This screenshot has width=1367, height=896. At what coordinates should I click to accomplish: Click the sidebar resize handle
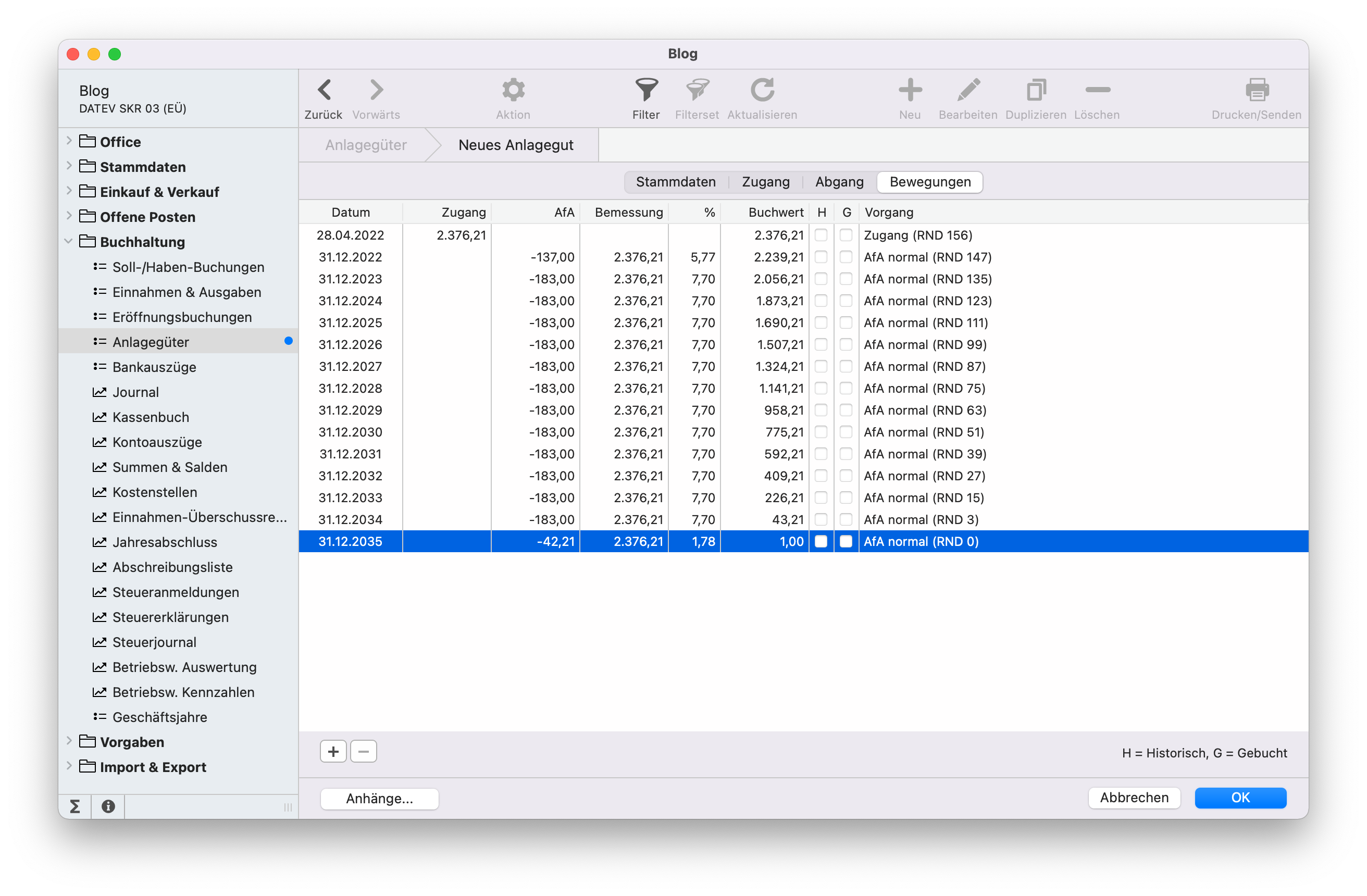pyautogui.click(x=288, y=807)
